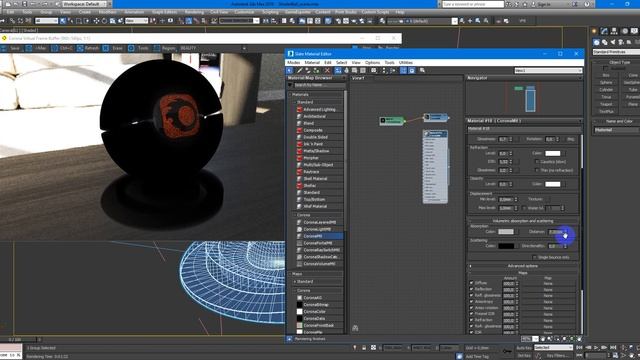This screenshot has width=640, height=360.
Task: Open the Modes menu in Material Editor
Action: pyautogui.click(x=293, y=62)
